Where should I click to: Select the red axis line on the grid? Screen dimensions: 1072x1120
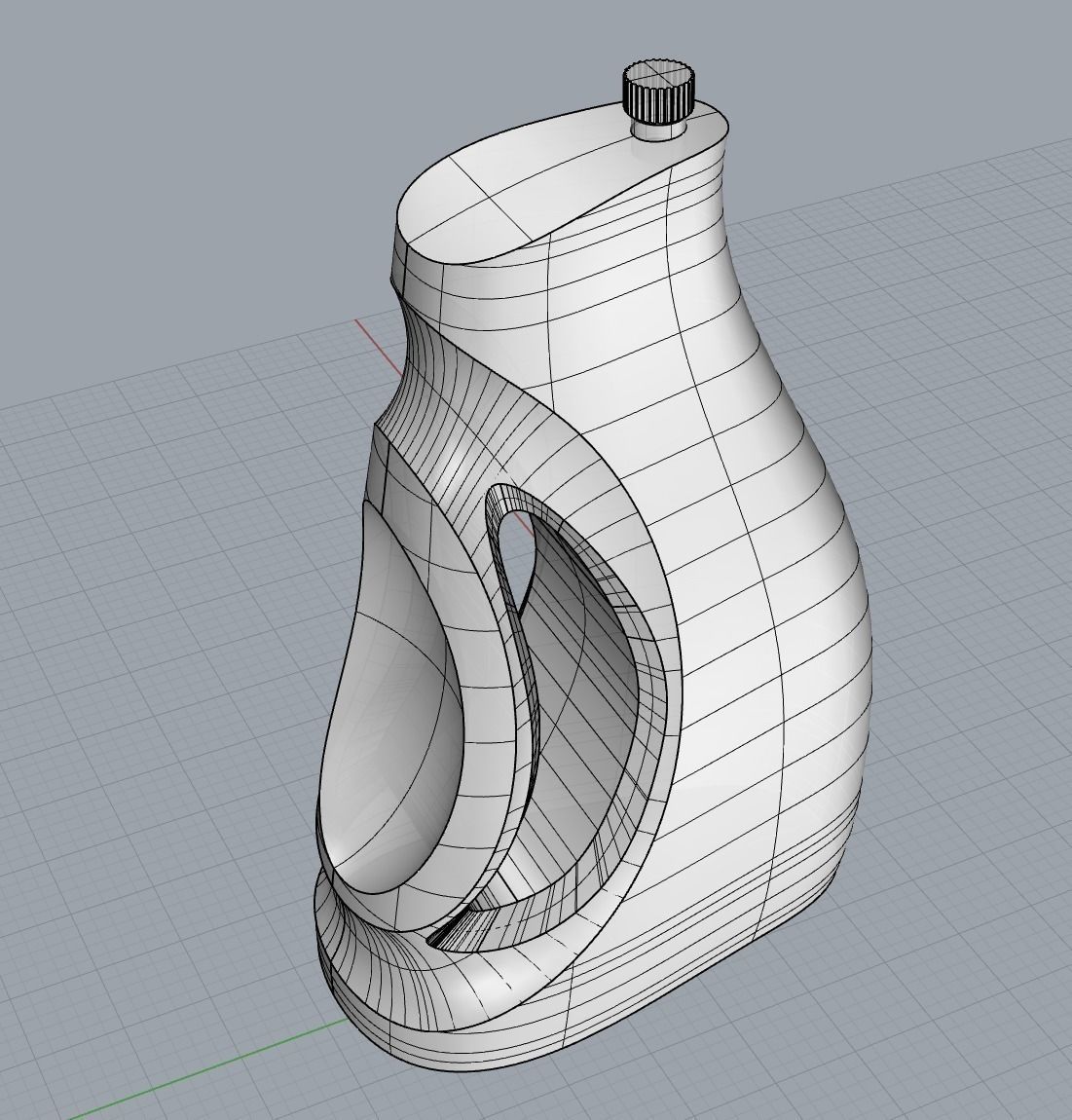point(379,347)
